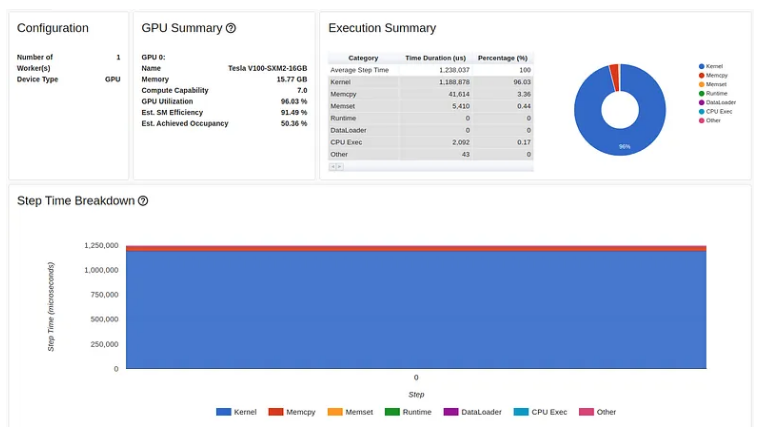The image size is (762, 440).
Task: Click the 500,000 y-axis tick label
Action: click(104, 319)
